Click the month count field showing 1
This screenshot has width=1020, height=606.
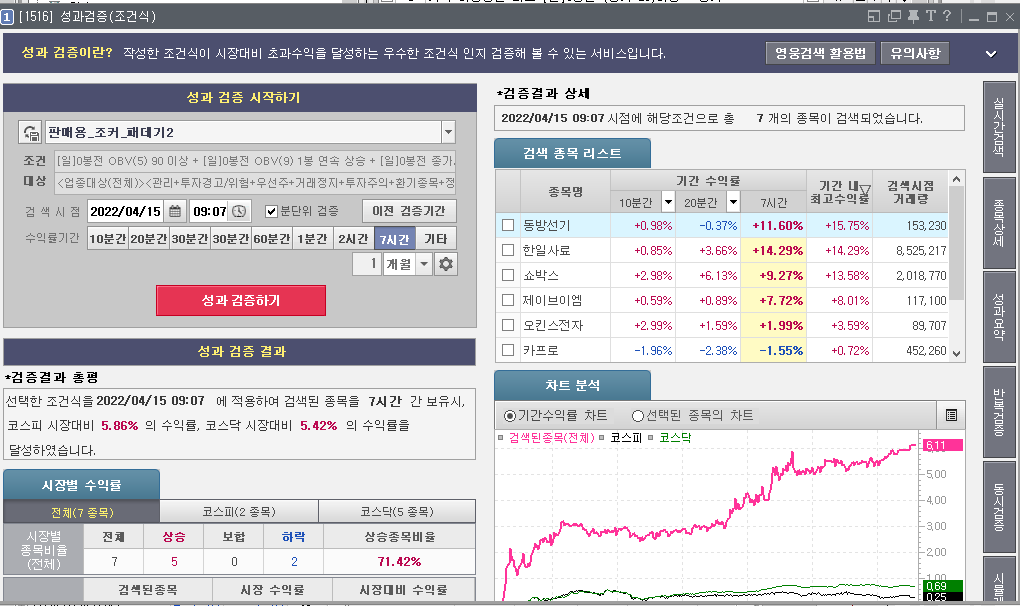pyautogui.click(x=367, y=264)
